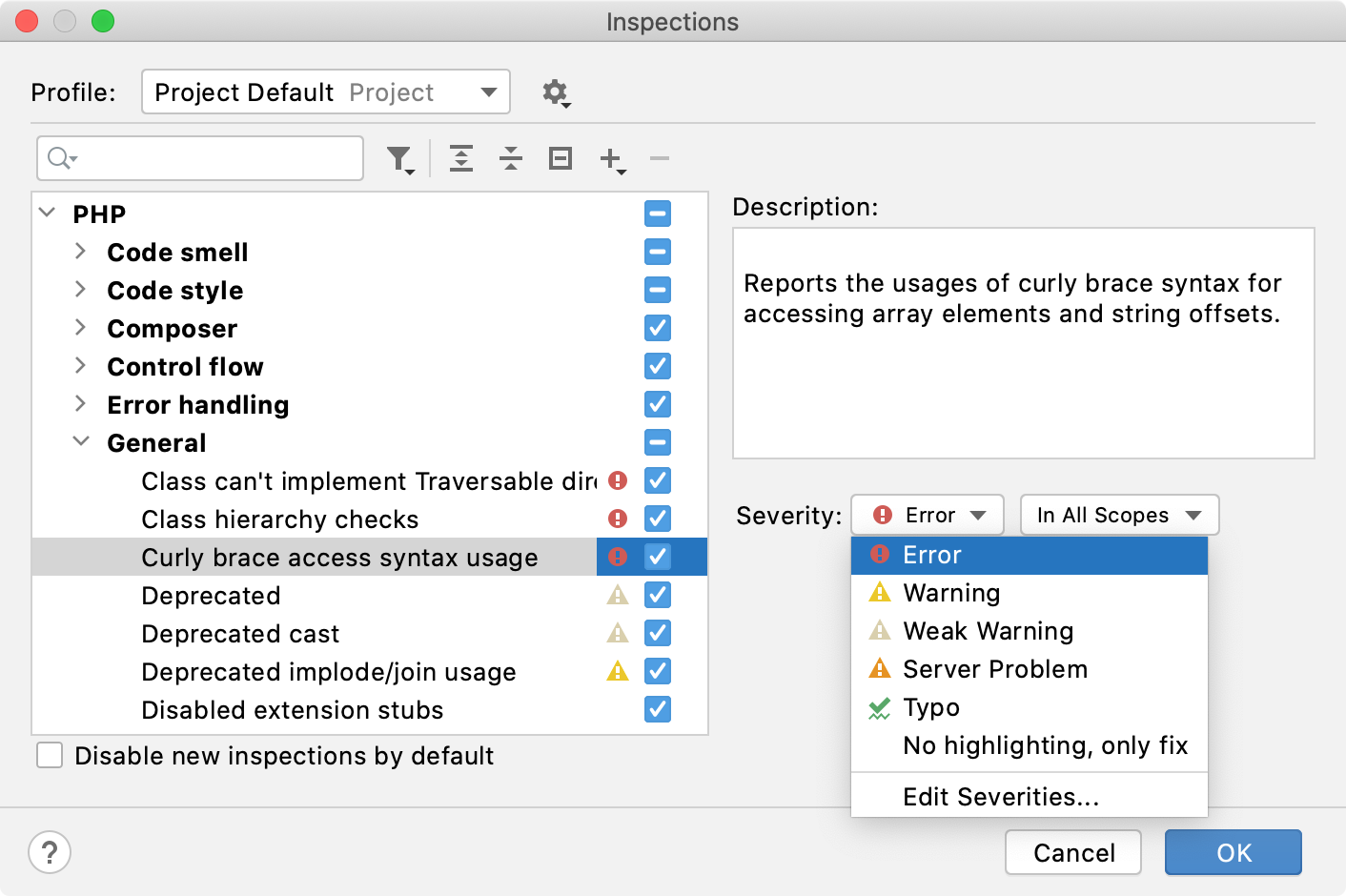The width and height of the screenshot is (1346, 896).
Task: Open the Severity Error dropdown
Action: coord(928,516)
